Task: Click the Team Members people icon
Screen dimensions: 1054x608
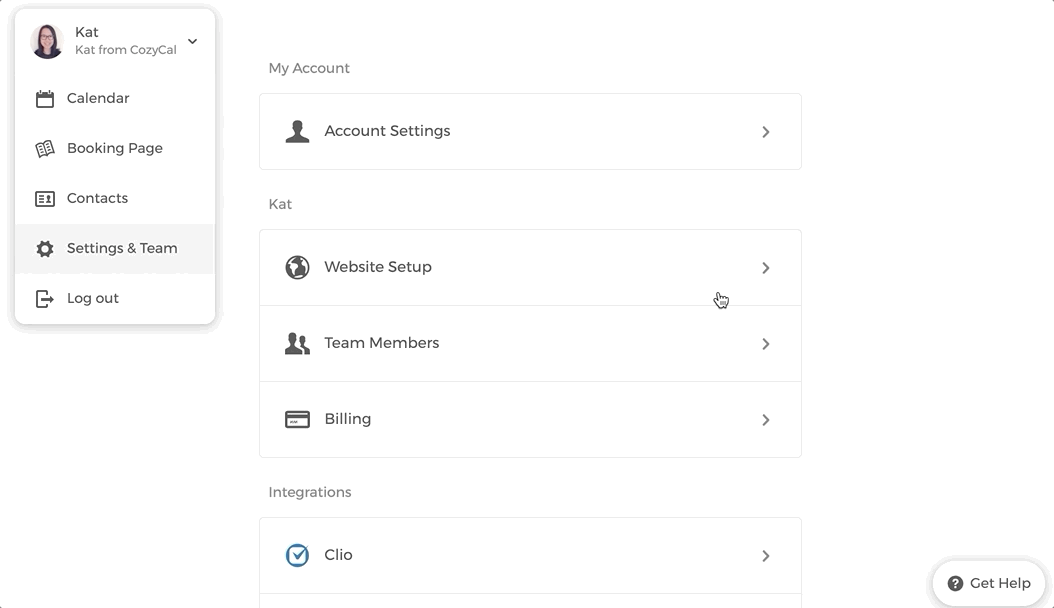Action: coord(297,344)
